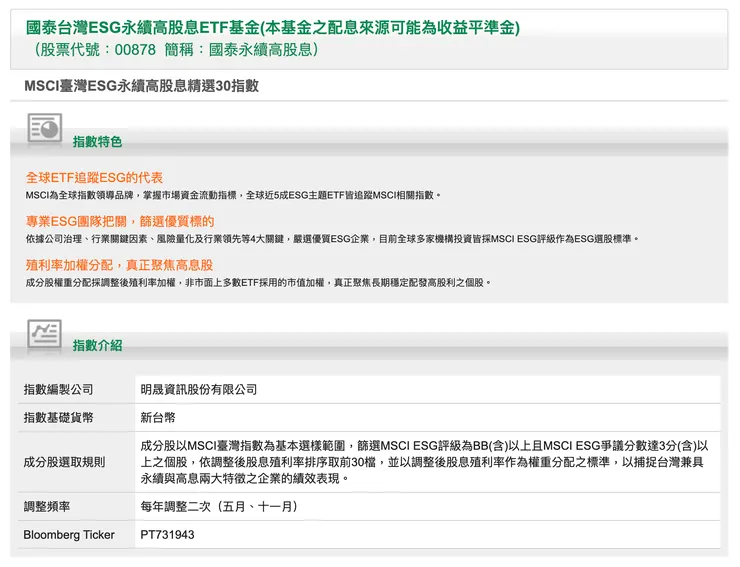Image resolution: width=740 pixels, height=567 pixels.
Task: Click the row label 調整頻率
Action: pyautogui.click(x=47, y=507)
